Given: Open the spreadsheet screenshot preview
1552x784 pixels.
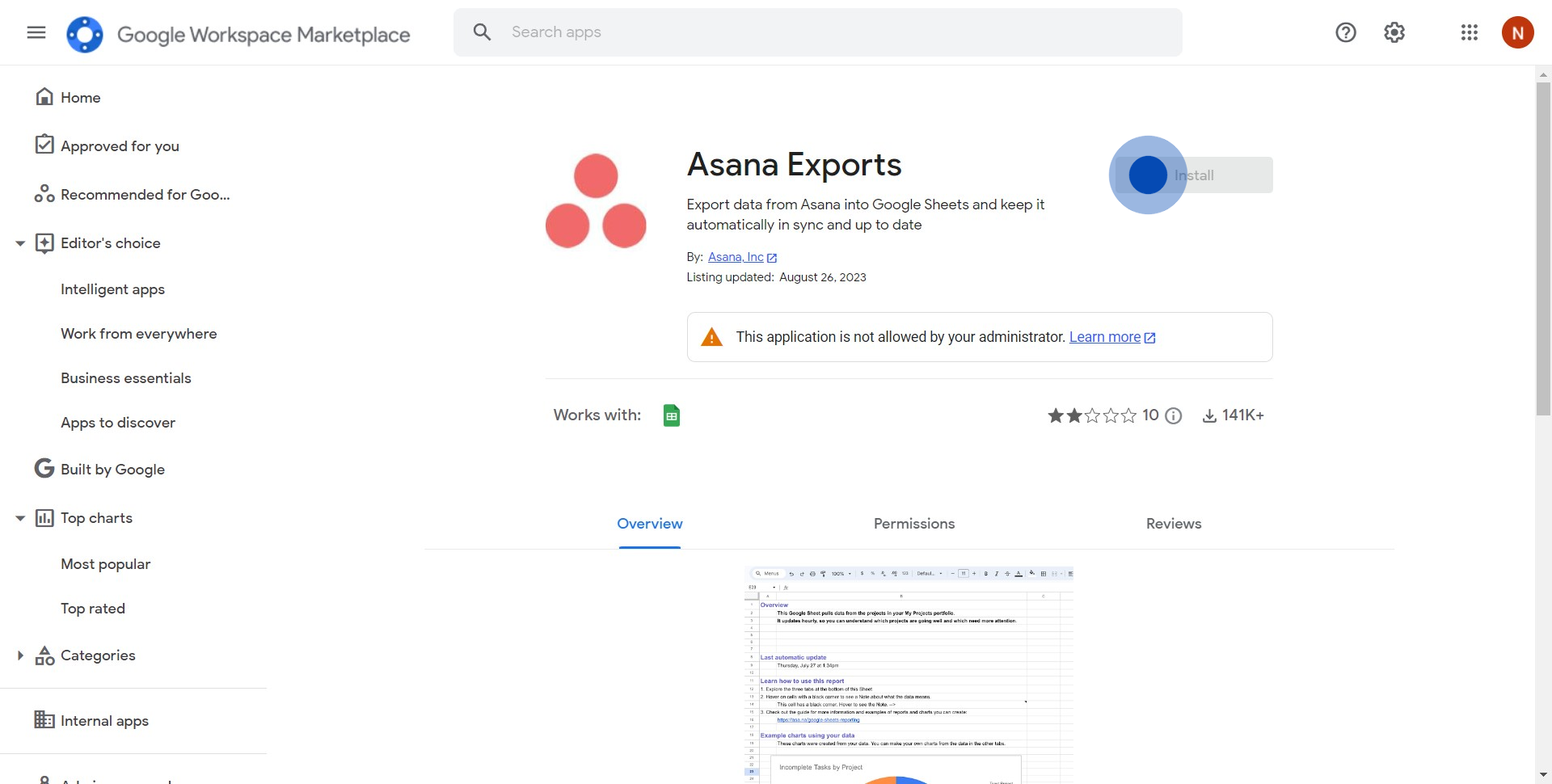Looking at the screenshot, I should pos(909,675).
